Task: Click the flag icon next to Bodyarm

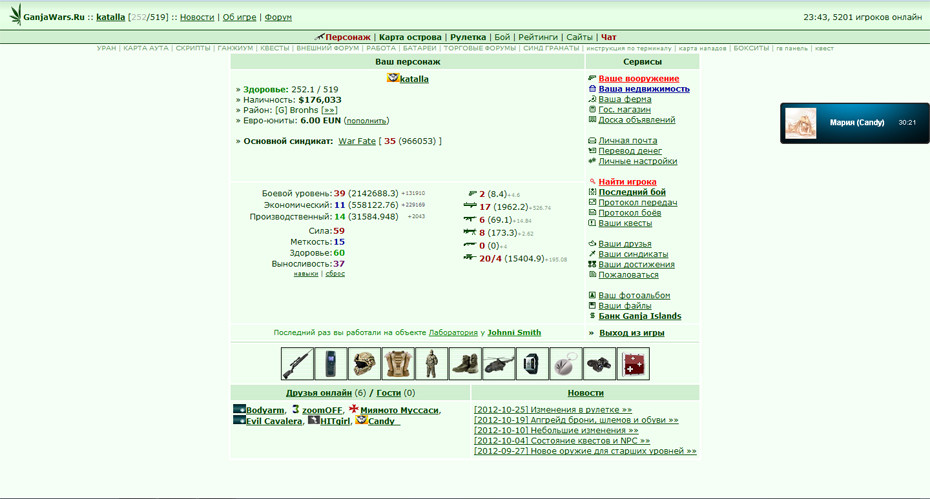Action: (239, 409)
